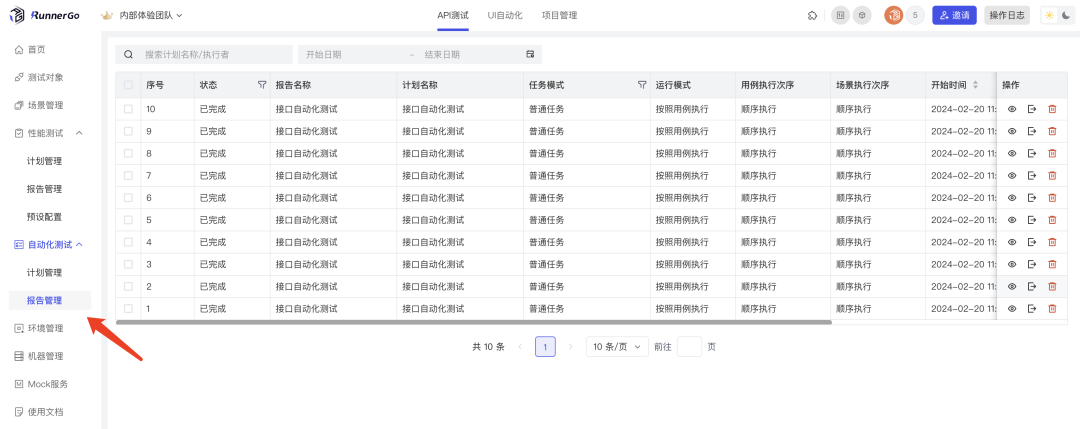
Task: Export report number 5
Action: pos(1032,220)
